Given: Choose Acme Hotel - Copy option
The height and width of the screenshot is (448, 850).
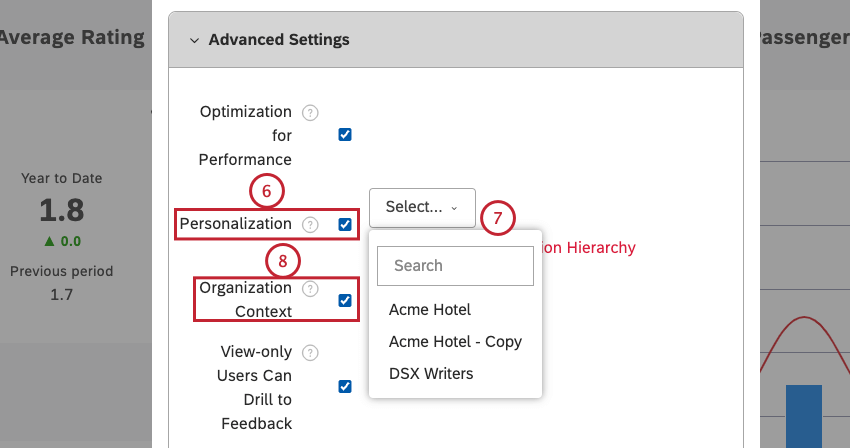Looking at the screenshot, I should coord(455,341).
